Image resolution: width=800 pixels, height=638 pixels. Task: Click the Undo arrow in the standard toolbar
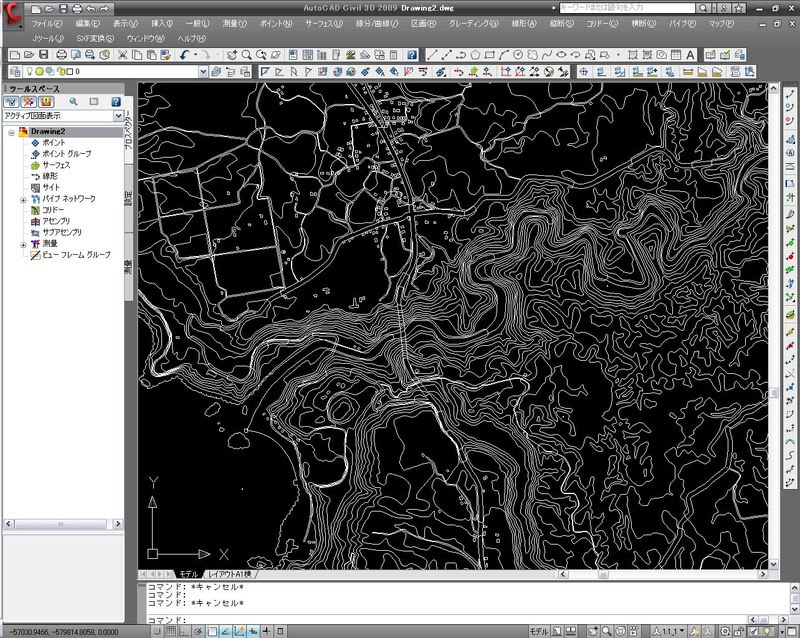pos(184,55)
